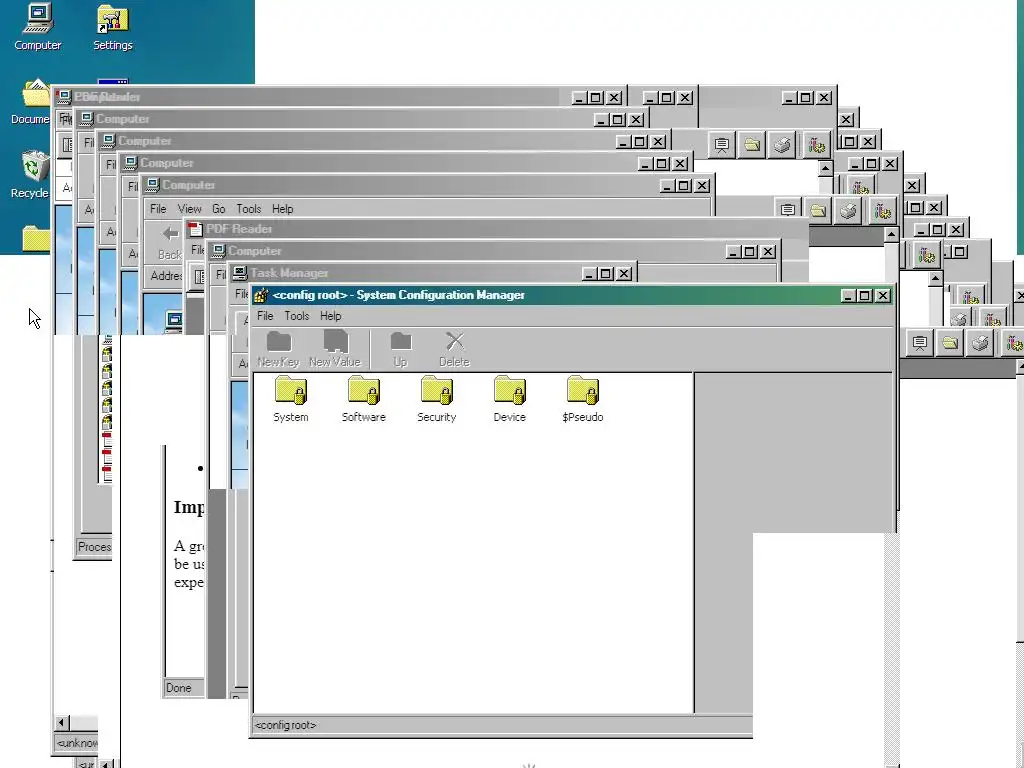Close the System Configuration Manager window

[883, 295]
